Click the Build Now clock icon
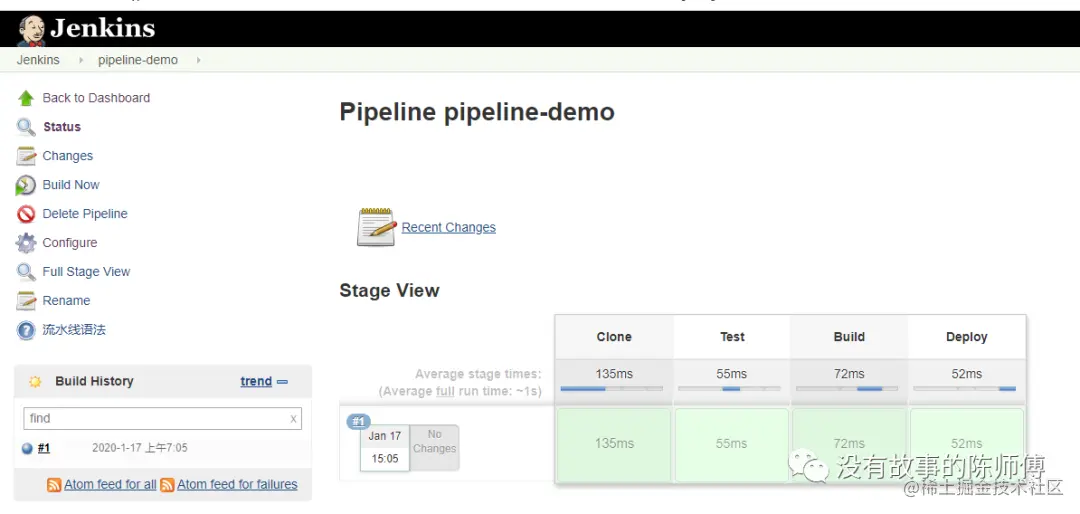Viewport: 1080px width, 514px height. point(25,185)
